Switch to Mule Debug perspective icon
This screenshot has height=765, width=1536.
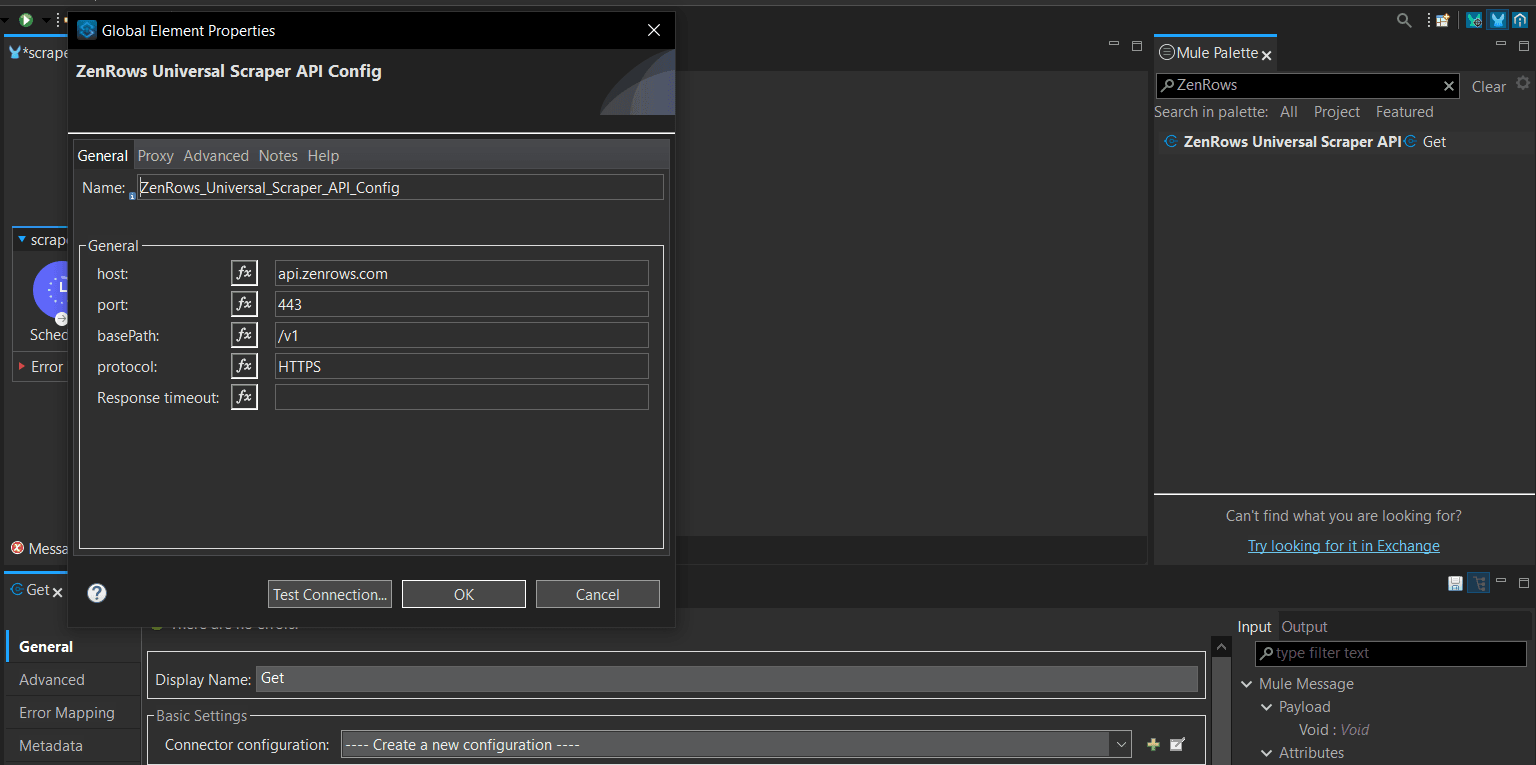pos(1474,20)
